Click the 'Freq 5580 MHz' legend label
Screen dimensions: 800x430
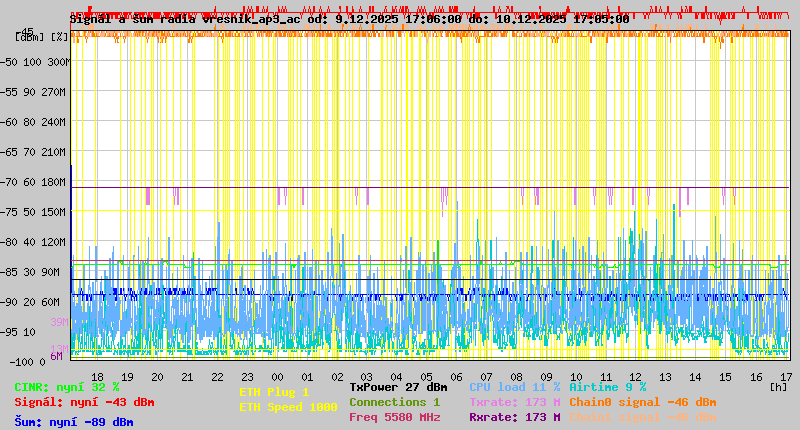tap(394, 417)
